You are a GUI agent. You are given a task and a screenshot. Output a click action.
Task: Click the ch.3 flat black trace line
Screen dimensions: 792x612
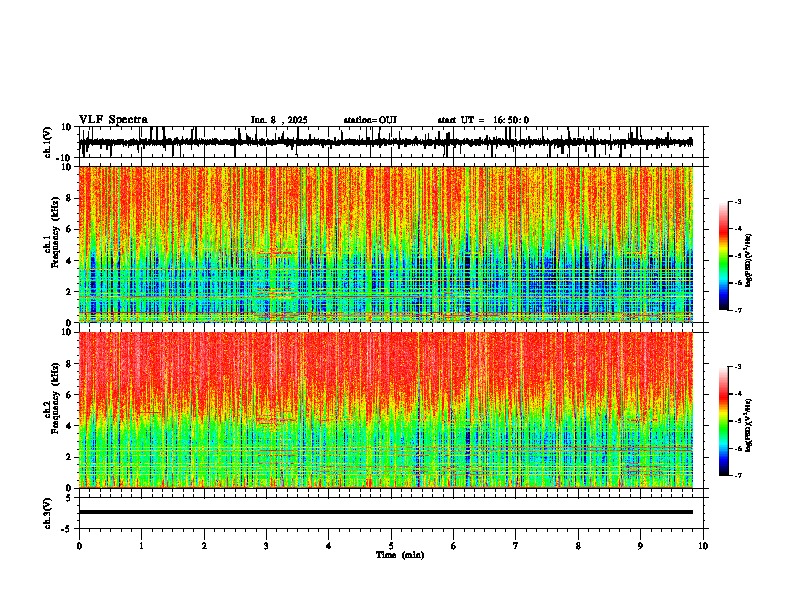point(386,512)
